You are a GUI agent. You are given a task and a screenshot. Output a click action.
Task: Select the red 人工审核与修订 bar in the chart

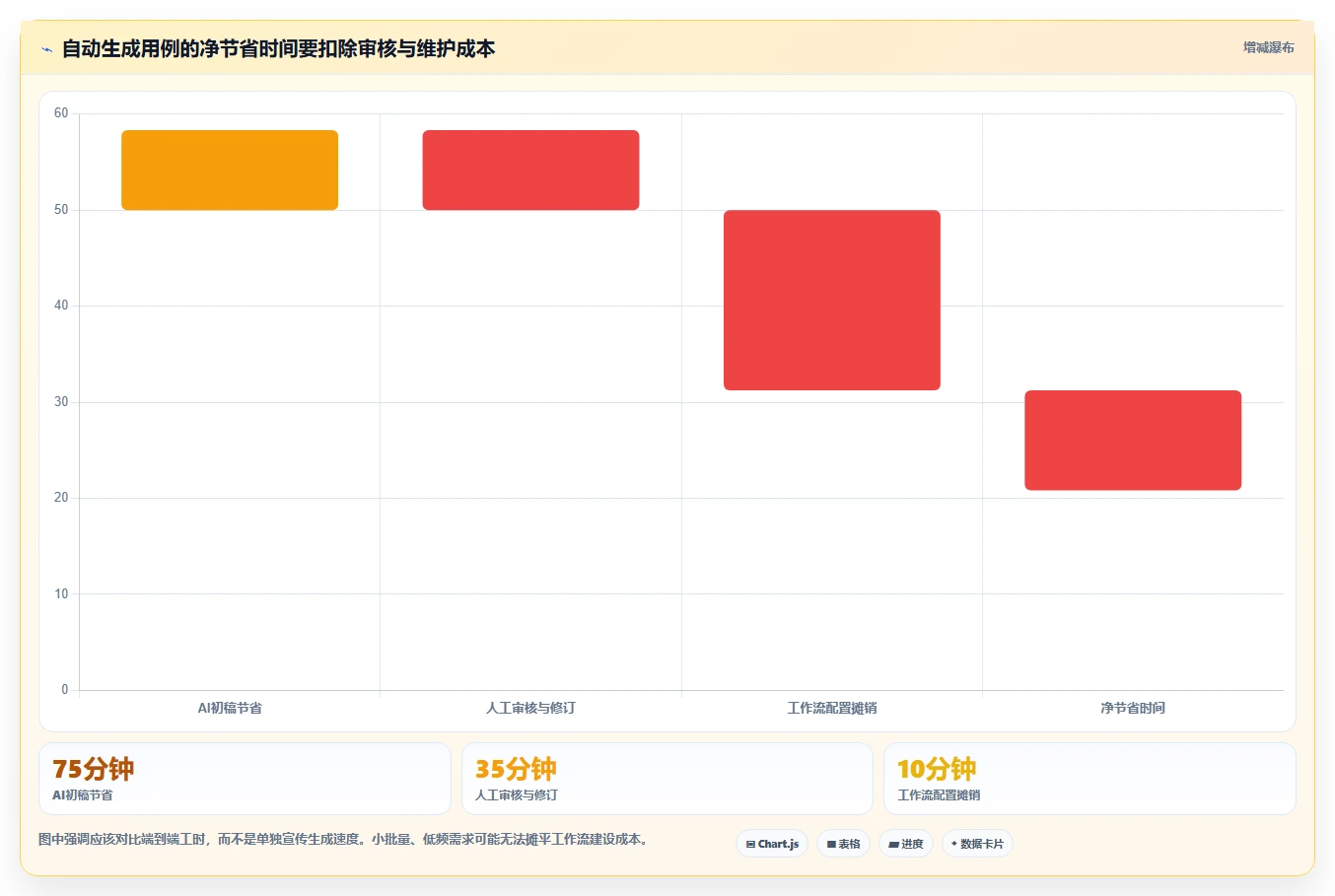[x=530, y=170]
